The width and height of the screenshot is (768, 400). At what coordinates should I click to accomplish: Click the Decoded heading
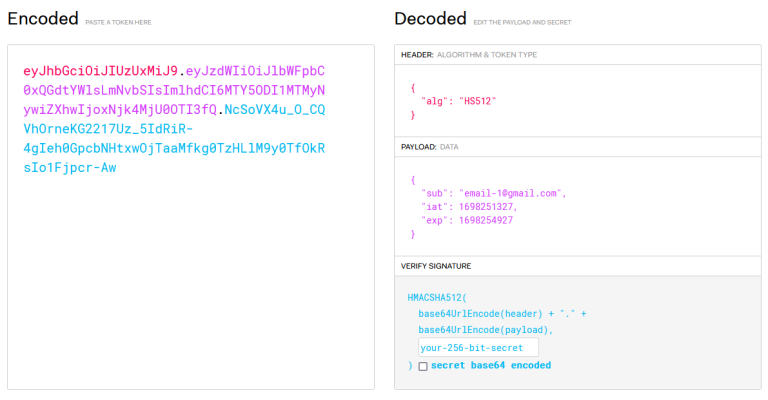[x=430, y=18]
